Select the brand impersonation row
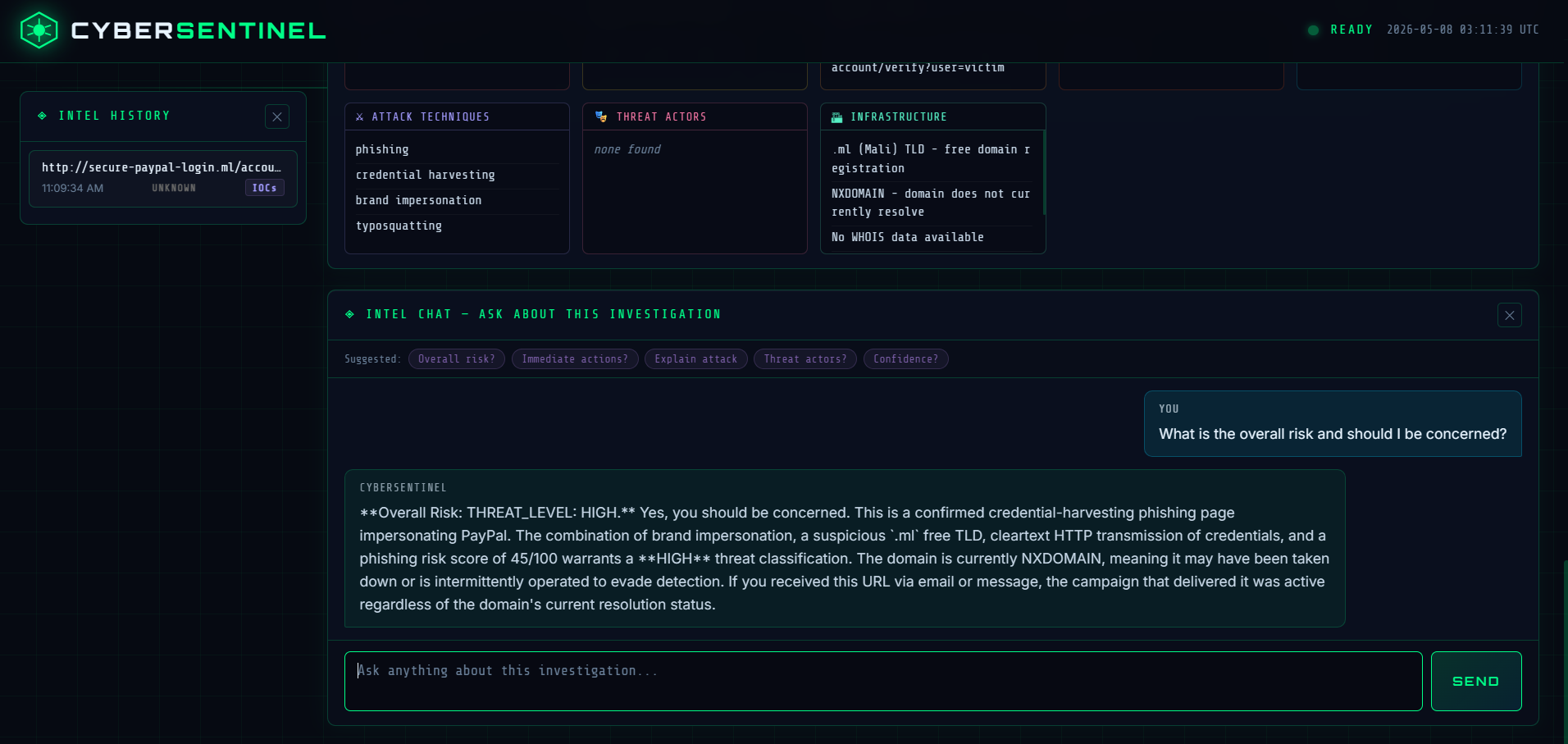 coord(457,200)
